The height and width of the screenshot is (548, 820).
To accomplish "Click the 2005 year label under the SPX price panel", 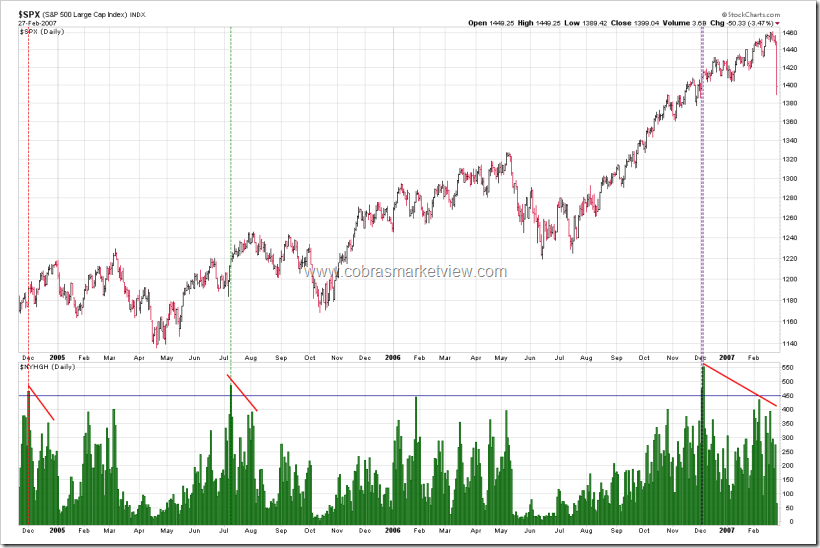I will (57, 358).
